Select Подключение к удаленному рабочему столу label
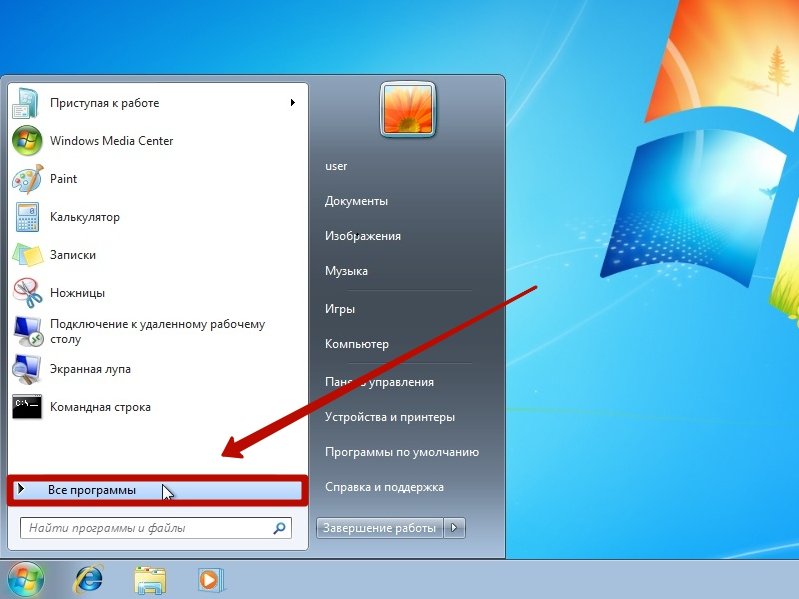Screen dimensions: 799x599 click(157, 331)
